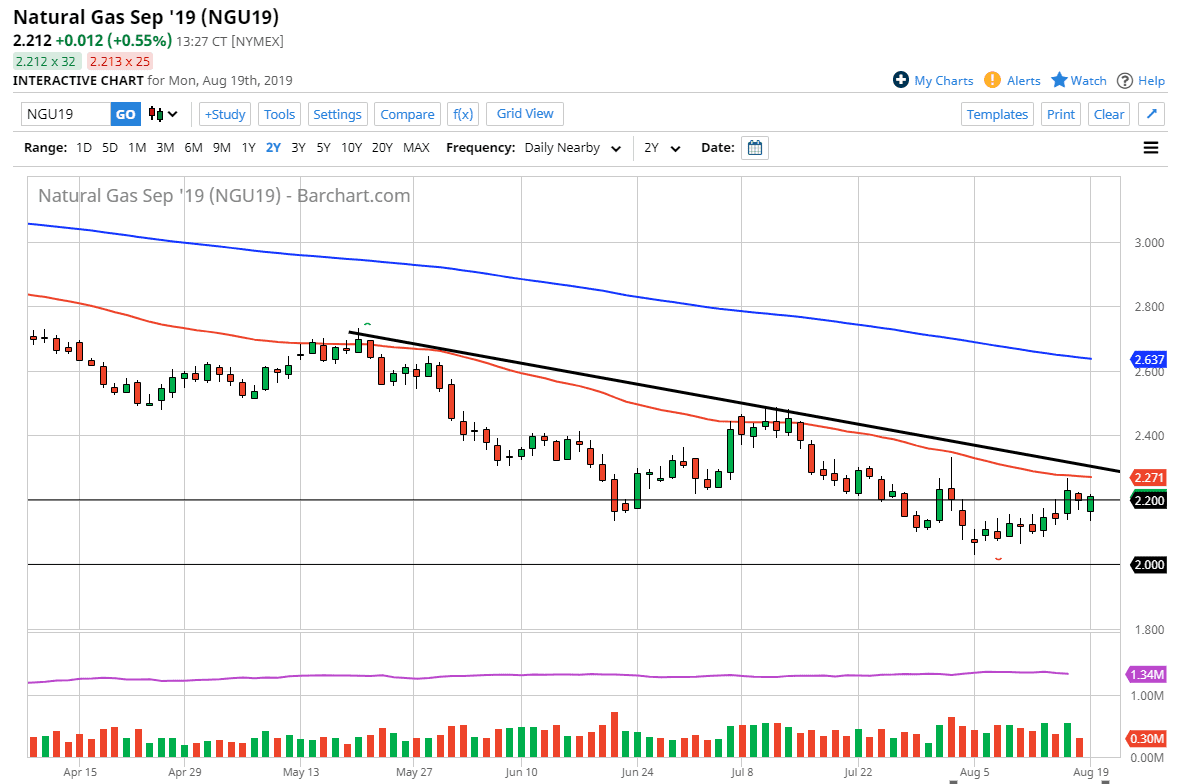
Task: Open the Help question mark icon
Action: click(x=1125, y=80)
